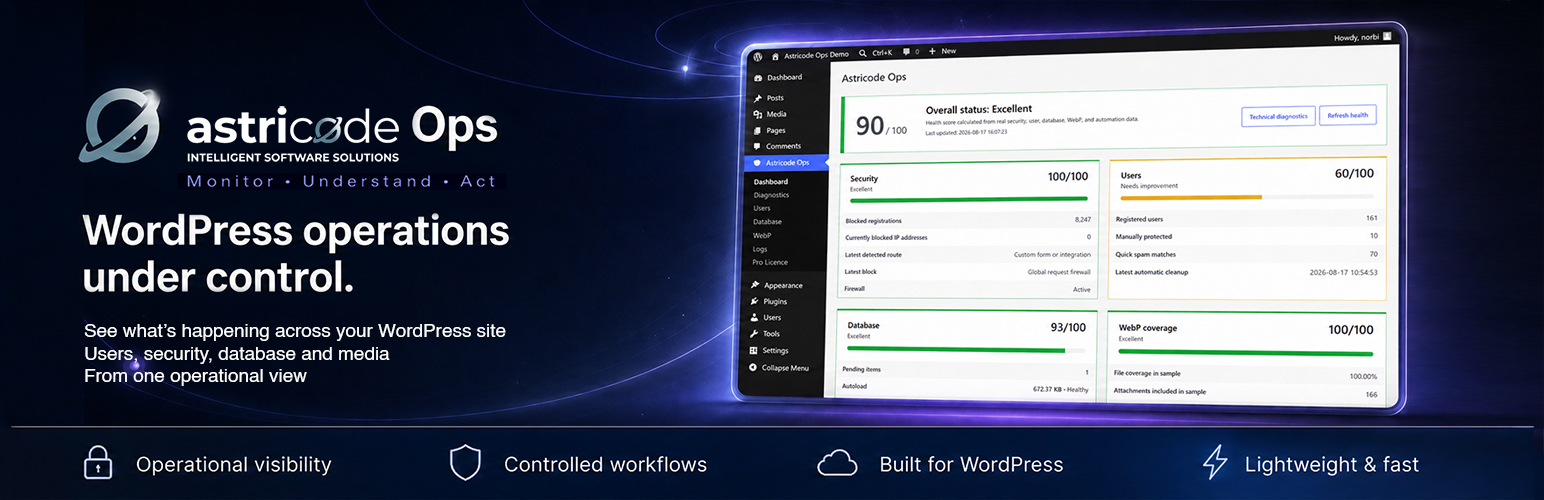Click the cloud icon beside Built for WordPress

pyautogui.click(x=837, y=464)
